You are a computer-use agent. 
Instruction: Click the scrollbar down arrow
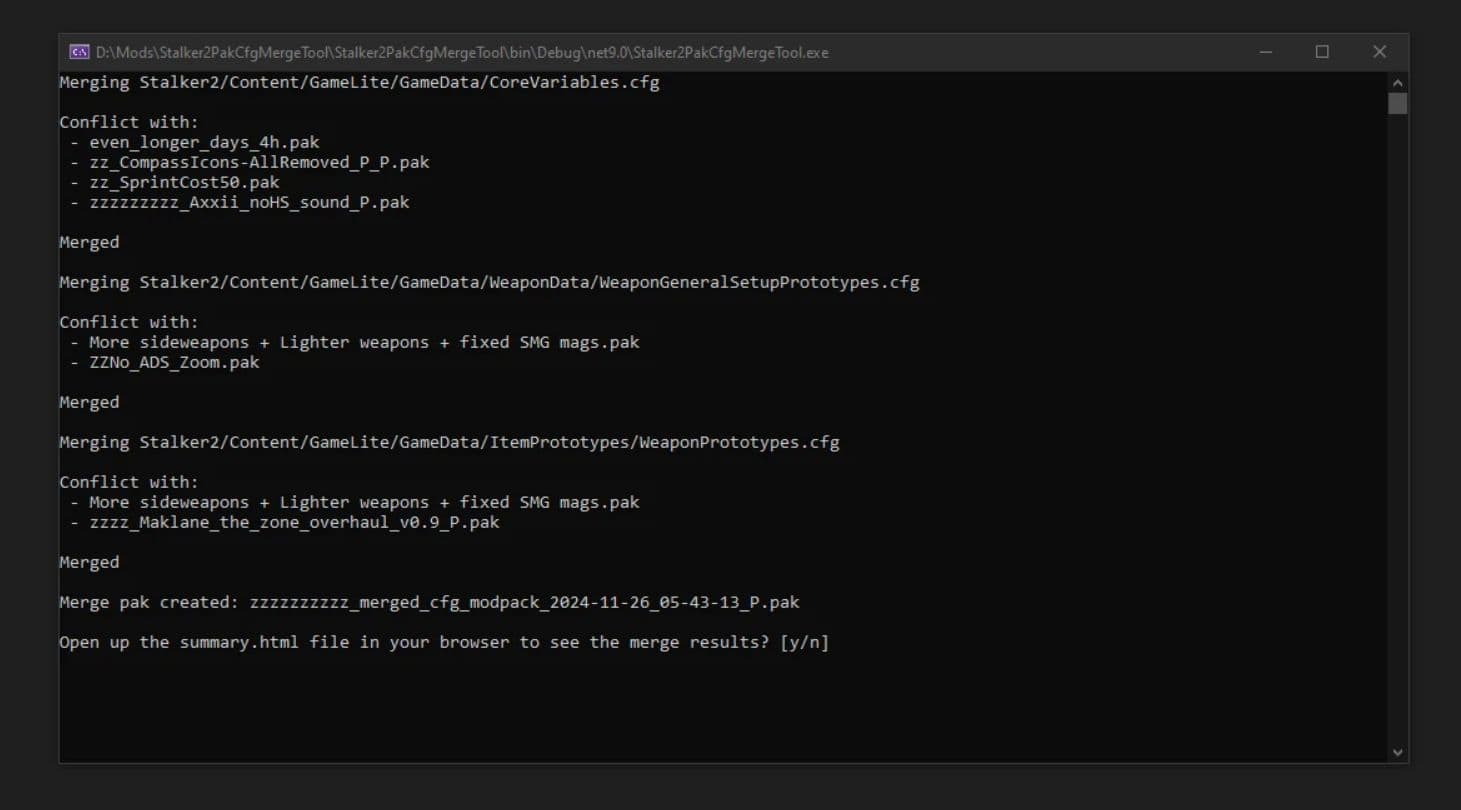pos(1398,751)
